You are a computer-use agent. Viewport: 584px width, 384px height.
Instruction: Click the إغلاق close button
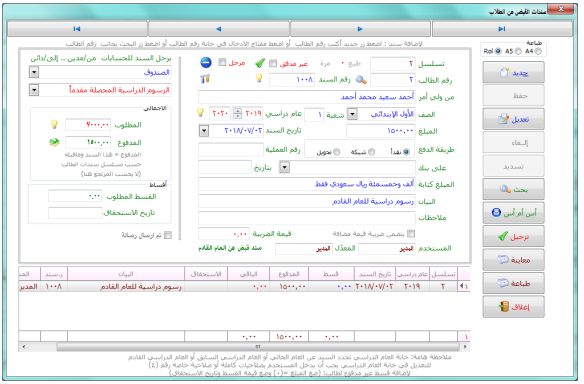[513, 307]
